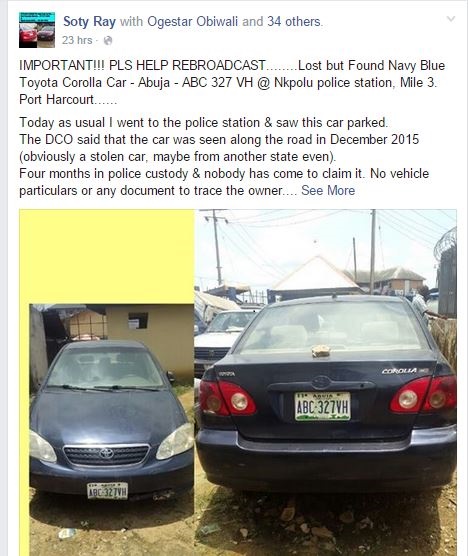The height and width of the screenshot is (556, 468).
Task: Open the 23 hrs timestamp link
Action: pyautogui.click(x=77, y=40)
